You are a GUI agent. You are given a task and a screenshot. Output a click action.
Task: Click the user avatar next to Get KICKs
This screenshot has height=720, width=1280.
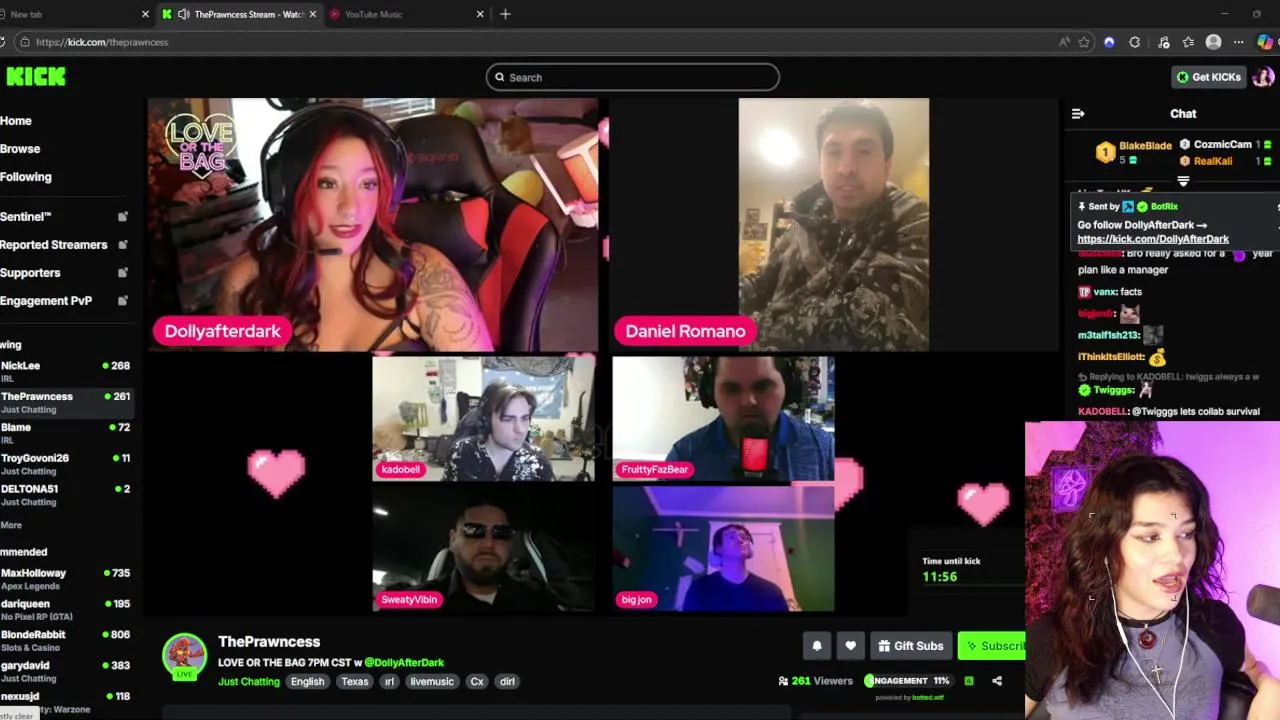click(1263, 77)
